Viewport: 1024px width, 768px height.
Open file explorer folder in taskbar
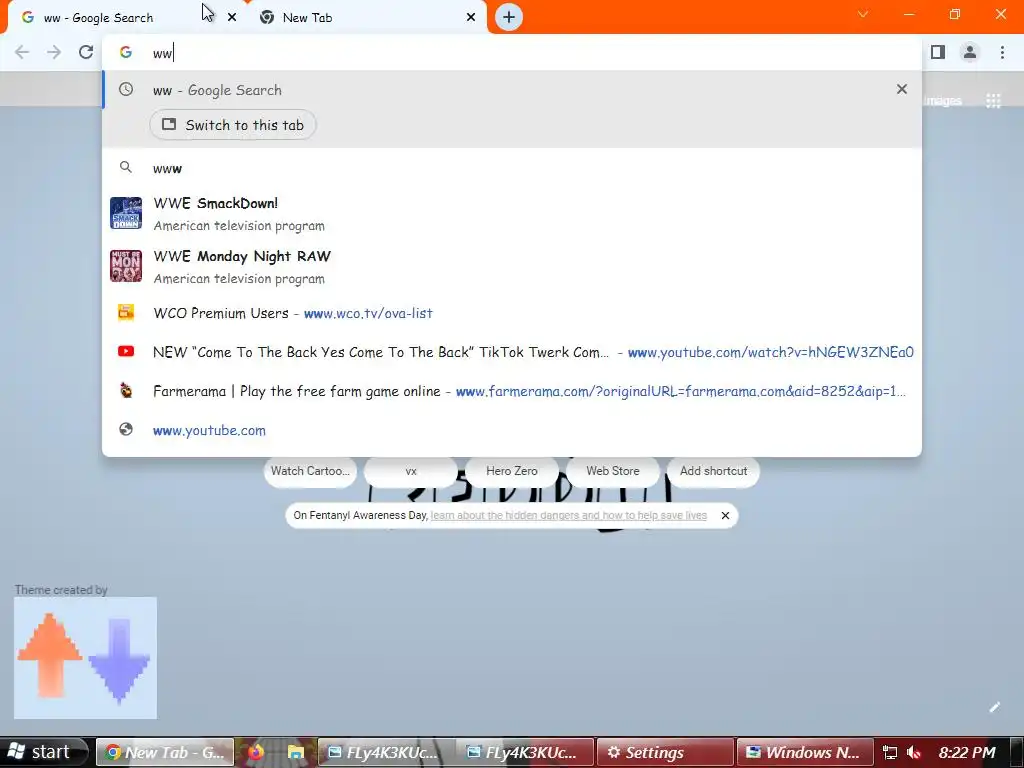[296, 752]
